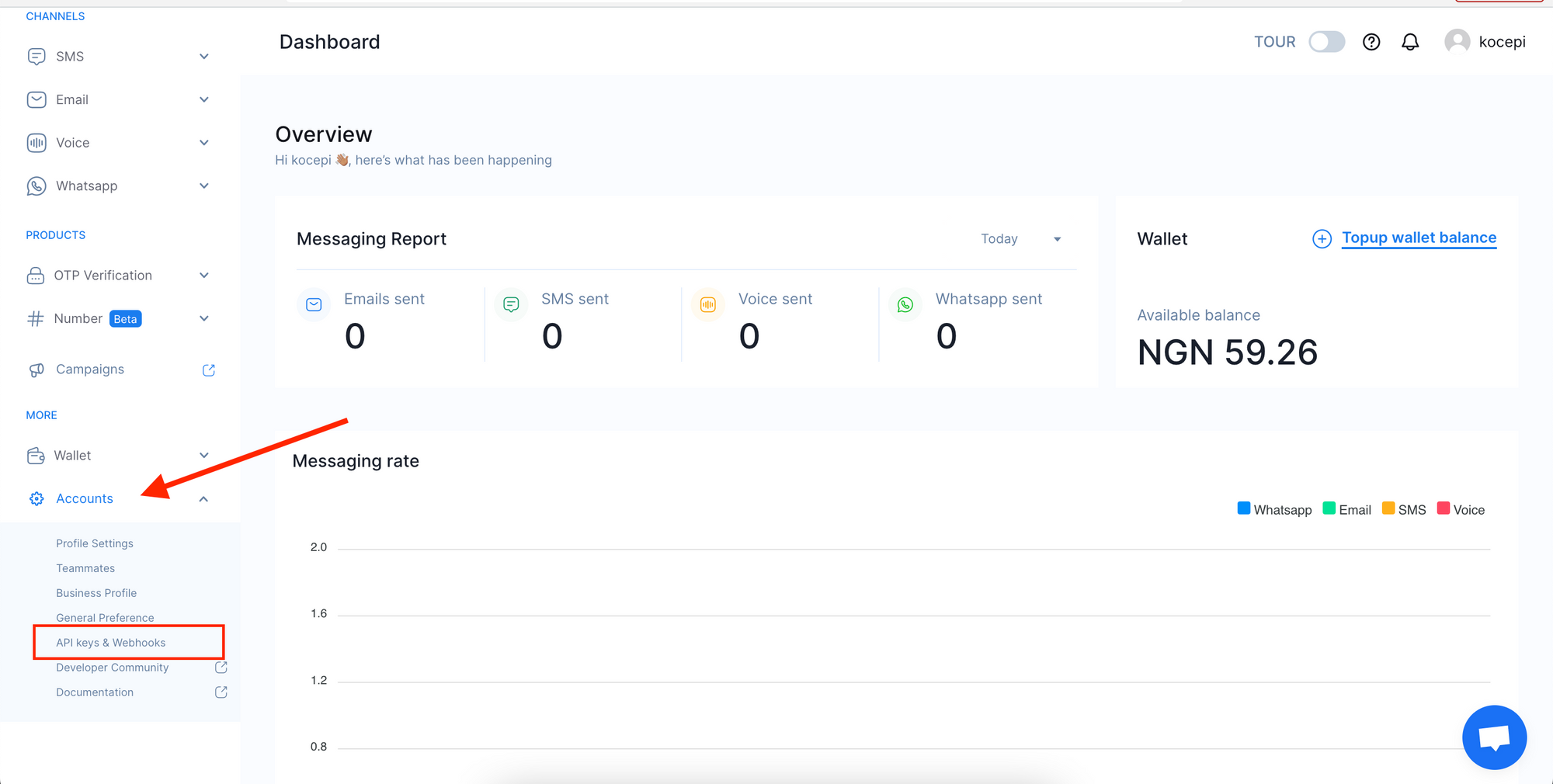The height and width of the screenshot is (784, 1553).
Task: Open the Today date range dropdown
Action: pos(1021,239)
